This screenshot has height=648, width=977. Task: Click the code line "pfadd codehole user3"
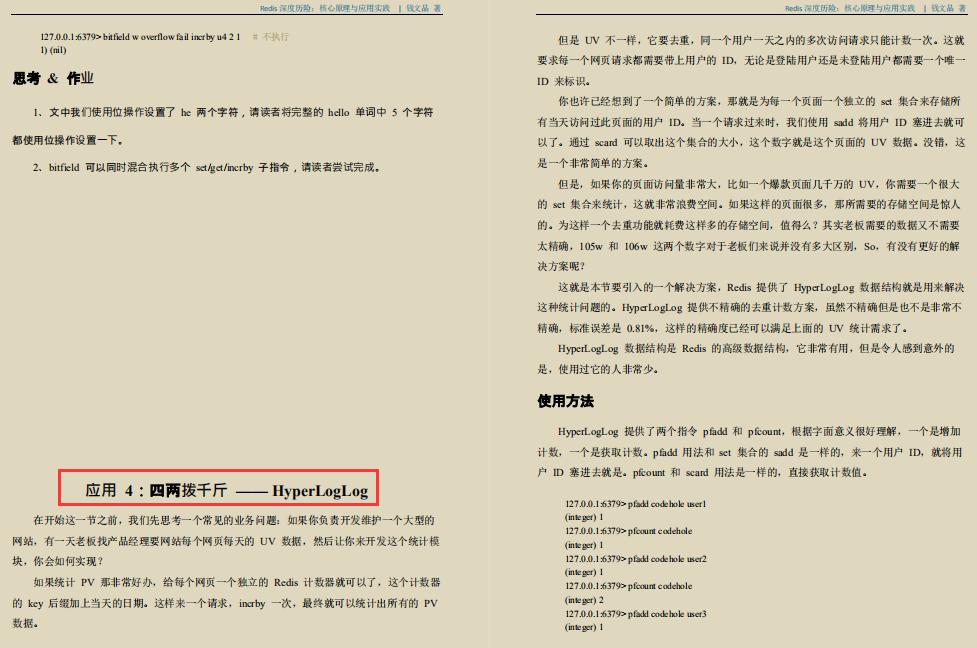click(636, 614)
